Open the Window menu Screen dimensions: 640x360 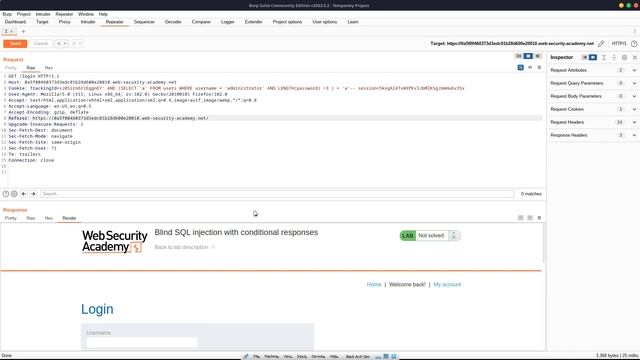[x=86, y=14]
